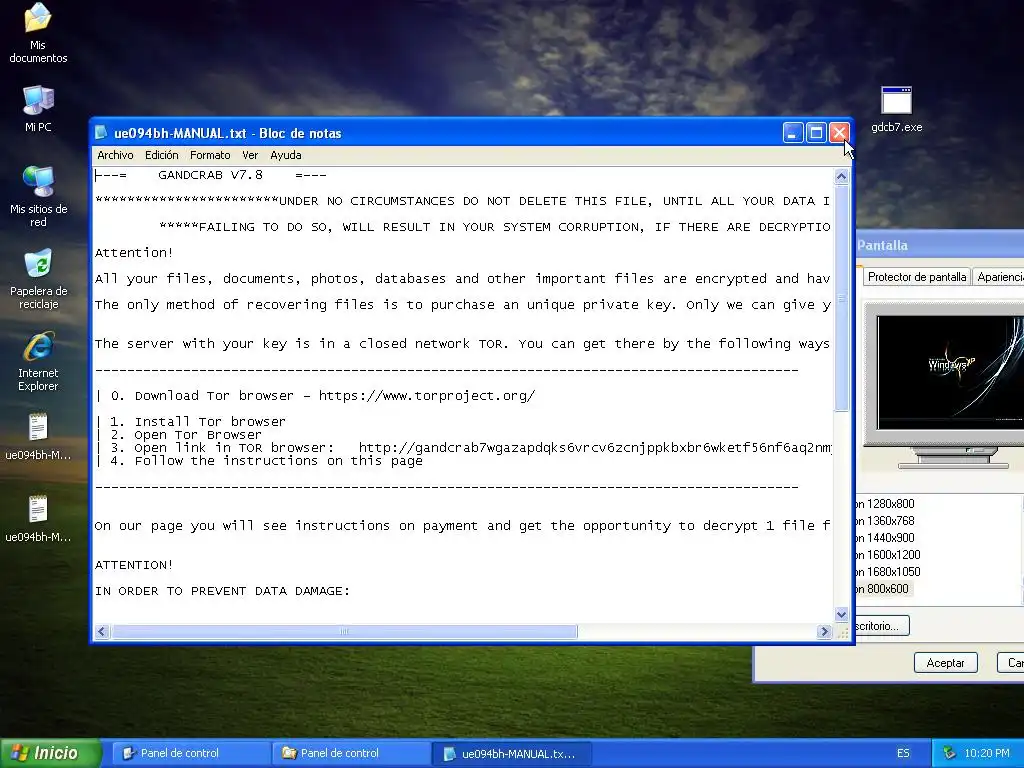1024x768 pixels.
Task: Click the torproject.org URL text
Action: pyautogui.click(x=427, y=396)
